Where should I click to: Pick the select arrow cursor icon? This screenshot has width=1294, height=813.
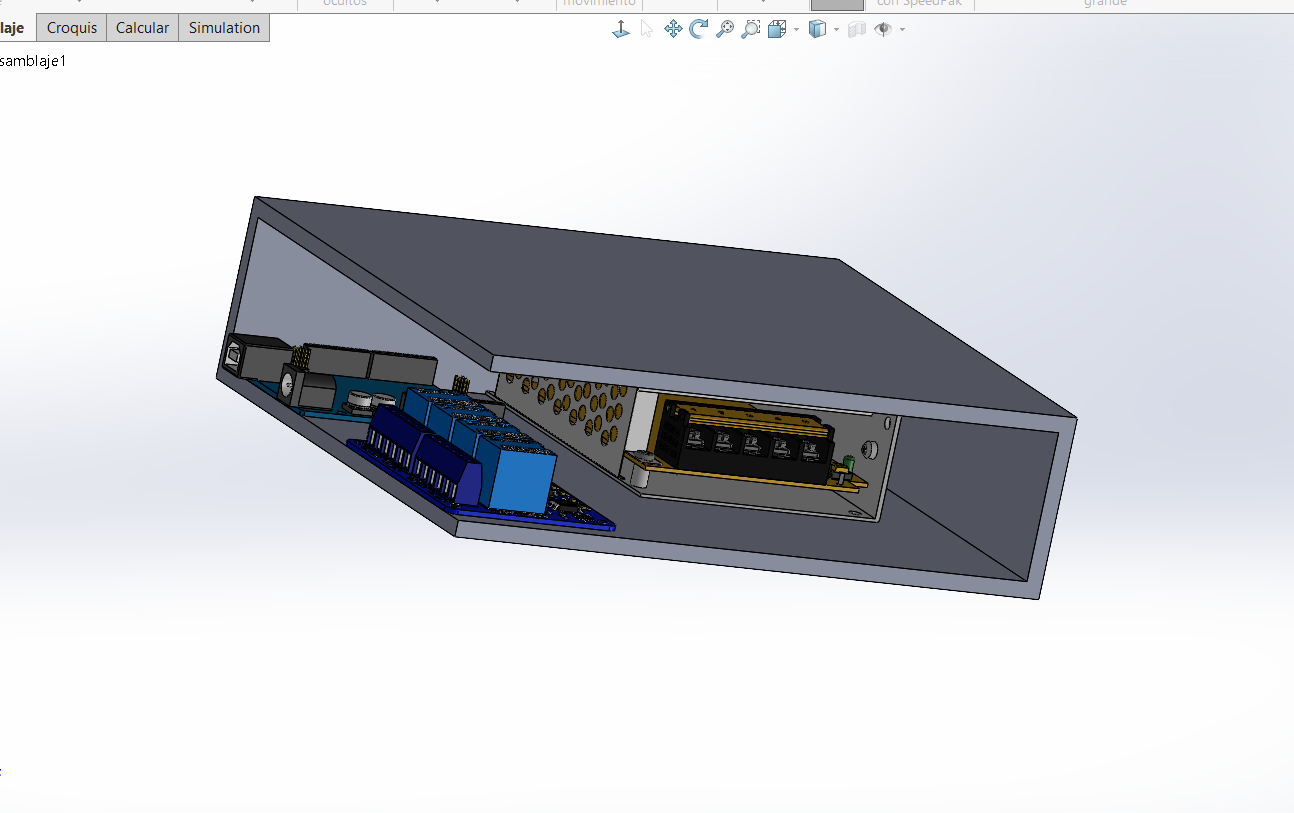point(647,29)
